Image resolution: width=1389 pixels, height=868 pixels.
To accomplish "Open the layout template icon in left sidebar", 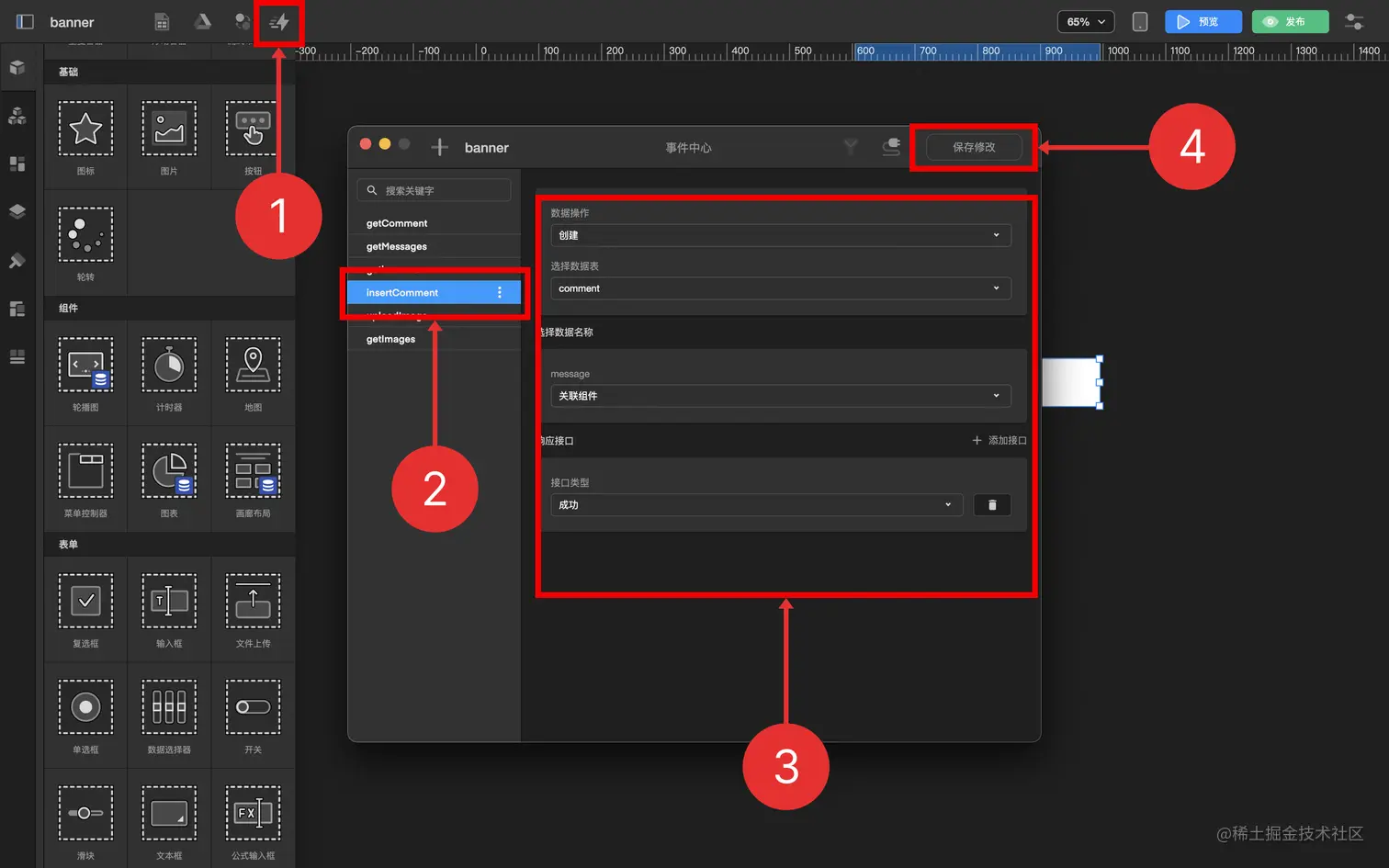I will point(17,309).
